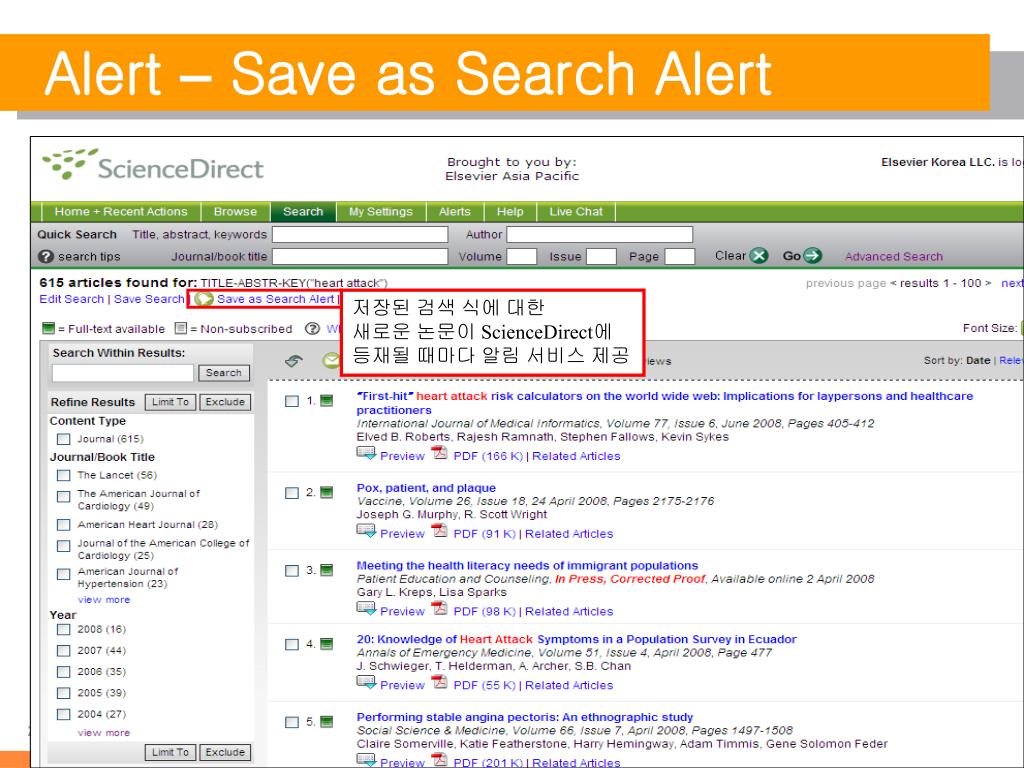
Task: Open the Browse tab
Action: 235,212
